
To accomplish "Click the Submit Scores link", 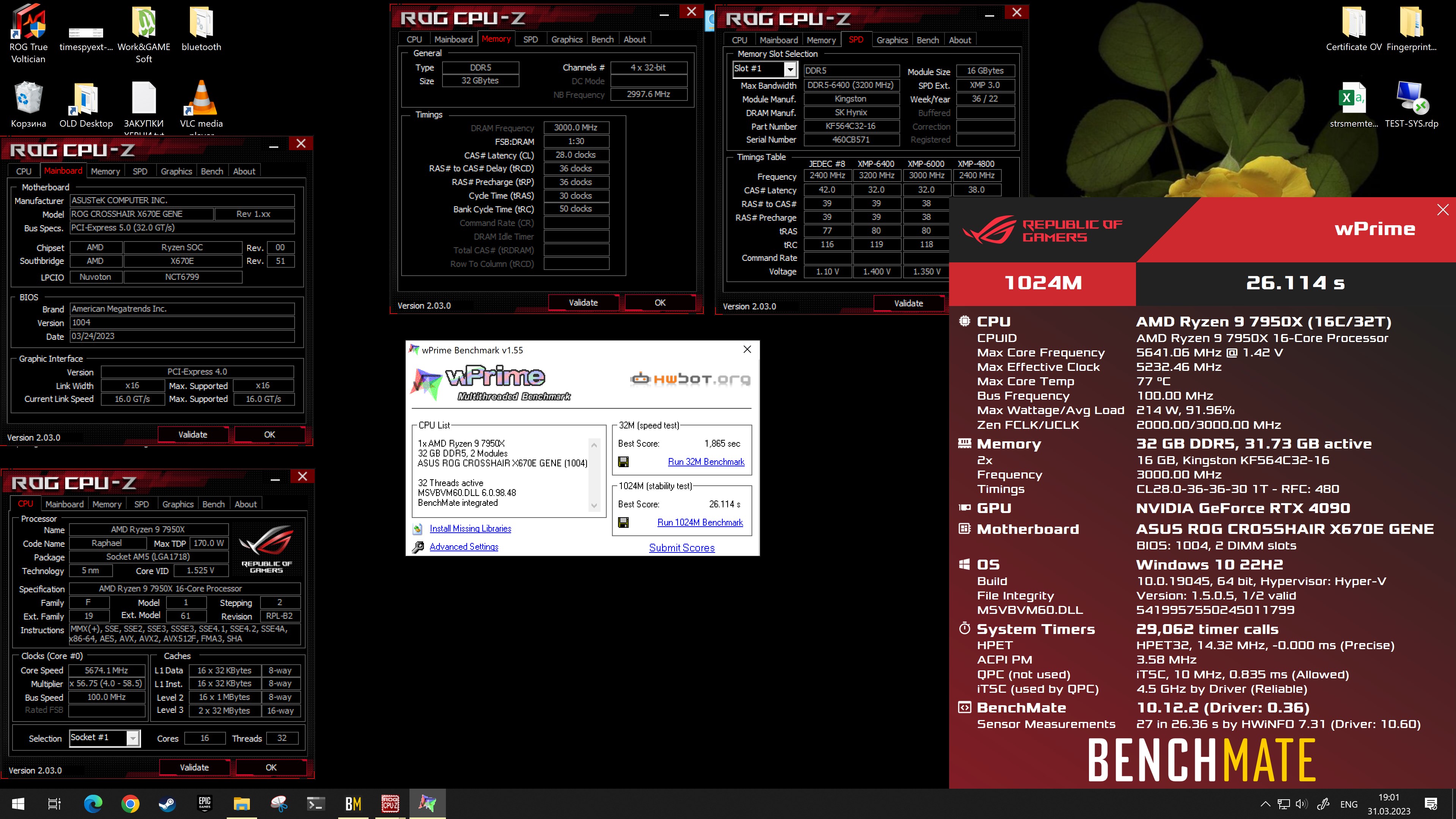I will [x=682, y=548].
